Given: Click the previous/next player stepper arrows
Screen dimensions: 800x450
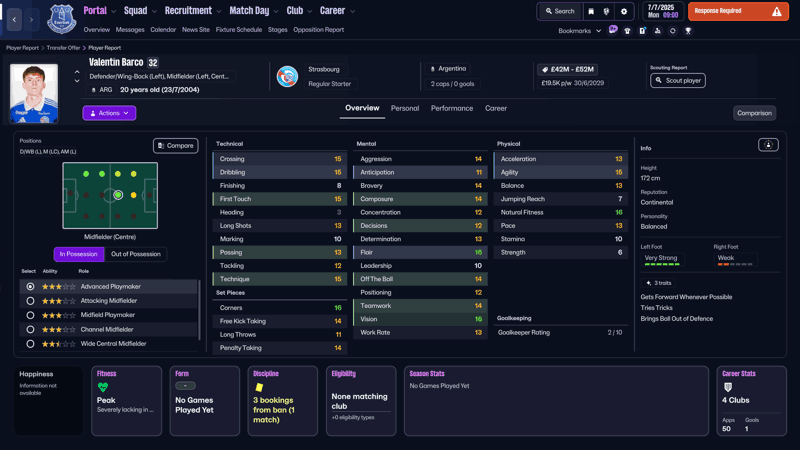Looking at the screenshot, I should 77,77.
